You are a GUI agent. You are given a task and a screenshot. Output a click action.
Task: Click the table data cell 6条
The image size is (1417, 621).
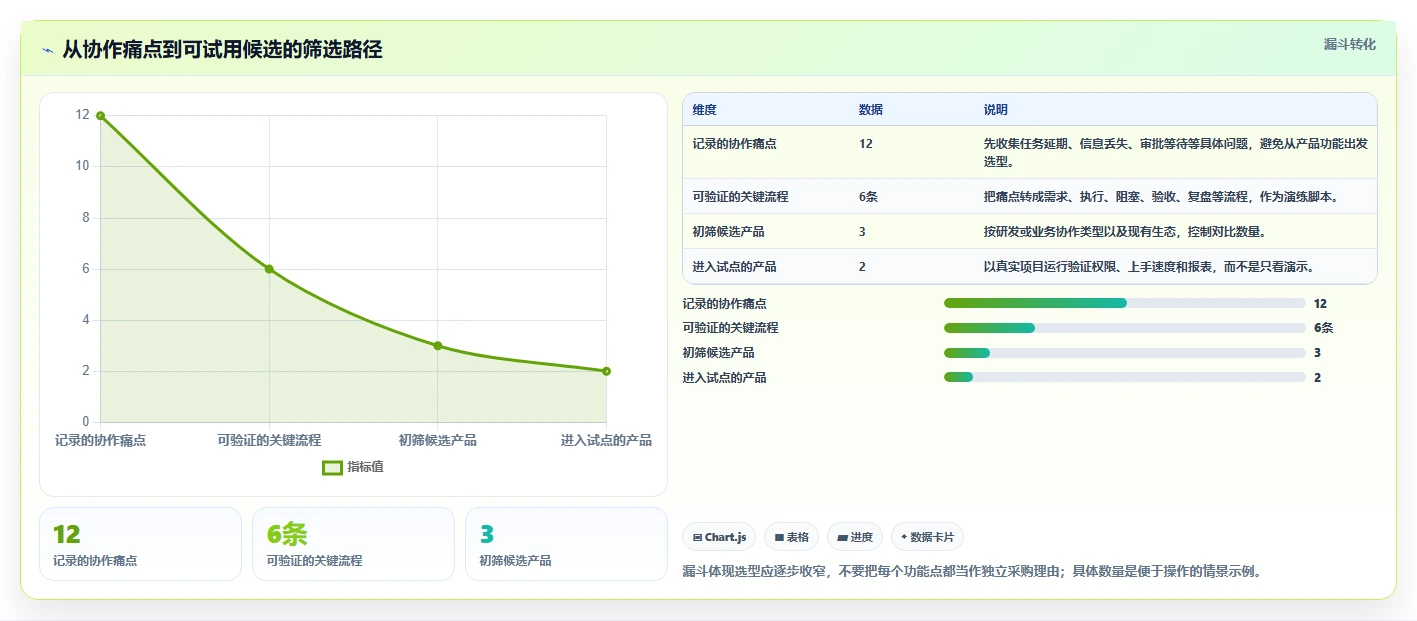(868, 197)
